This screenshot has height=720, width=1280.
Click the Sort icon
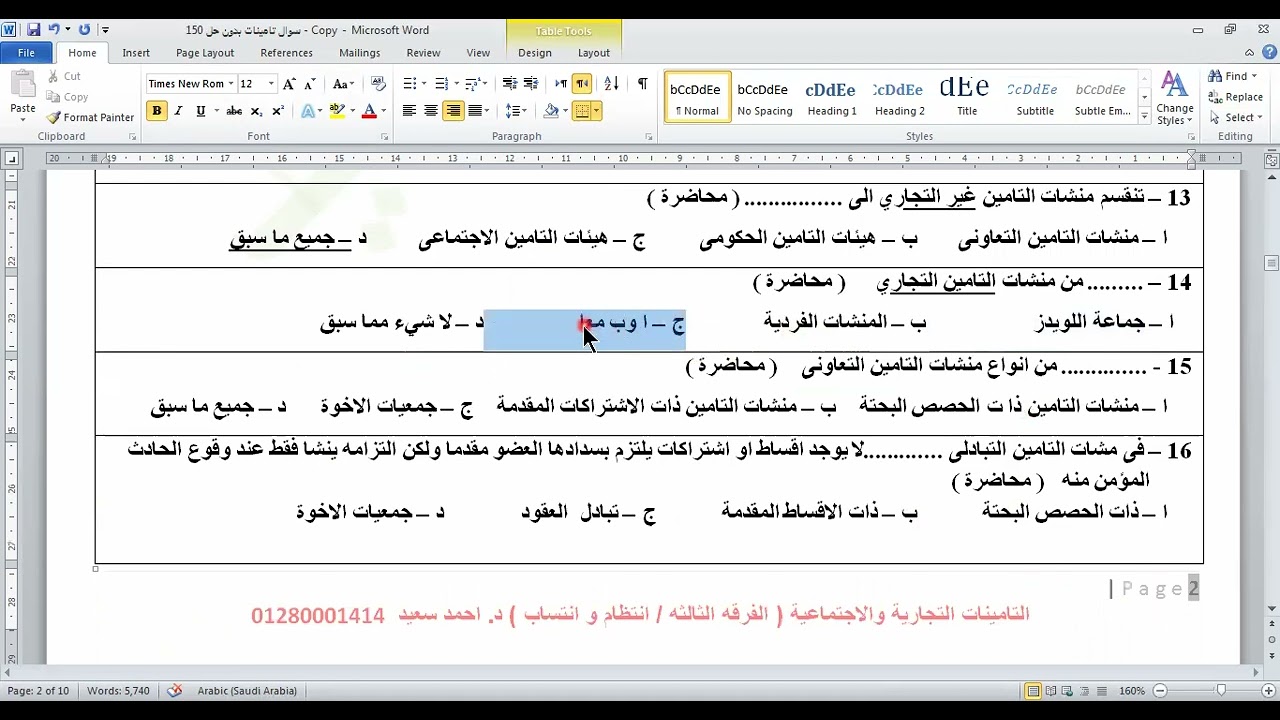(612, 84)
